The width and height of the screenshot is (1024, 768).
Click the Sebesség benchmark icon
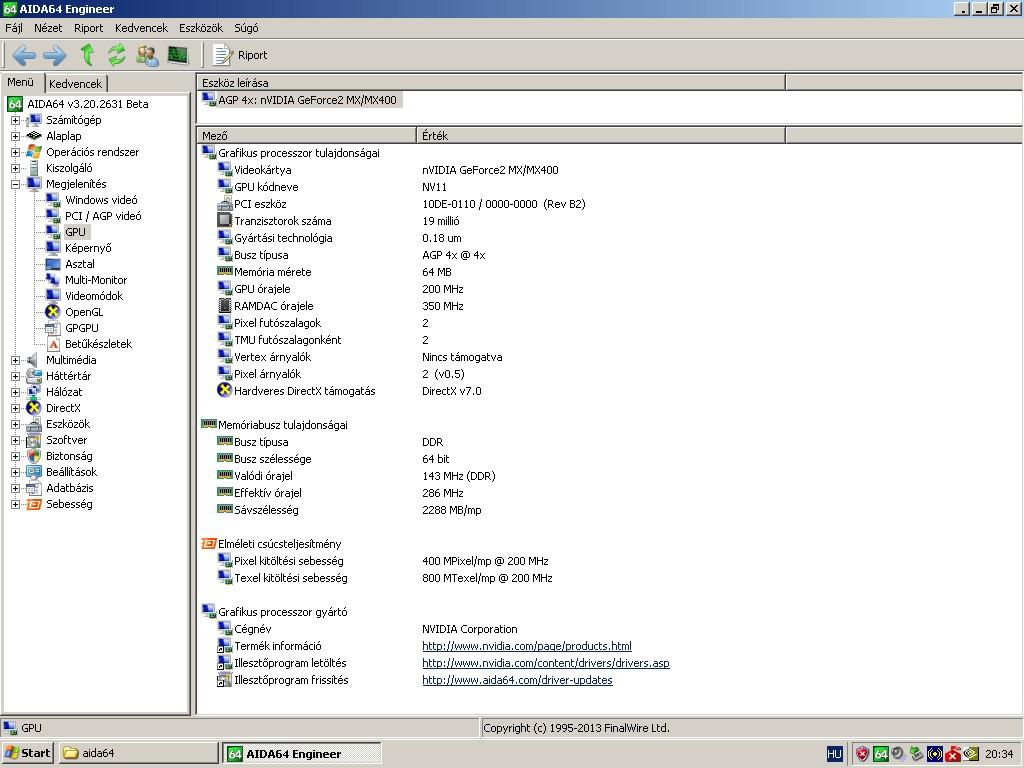33,504
